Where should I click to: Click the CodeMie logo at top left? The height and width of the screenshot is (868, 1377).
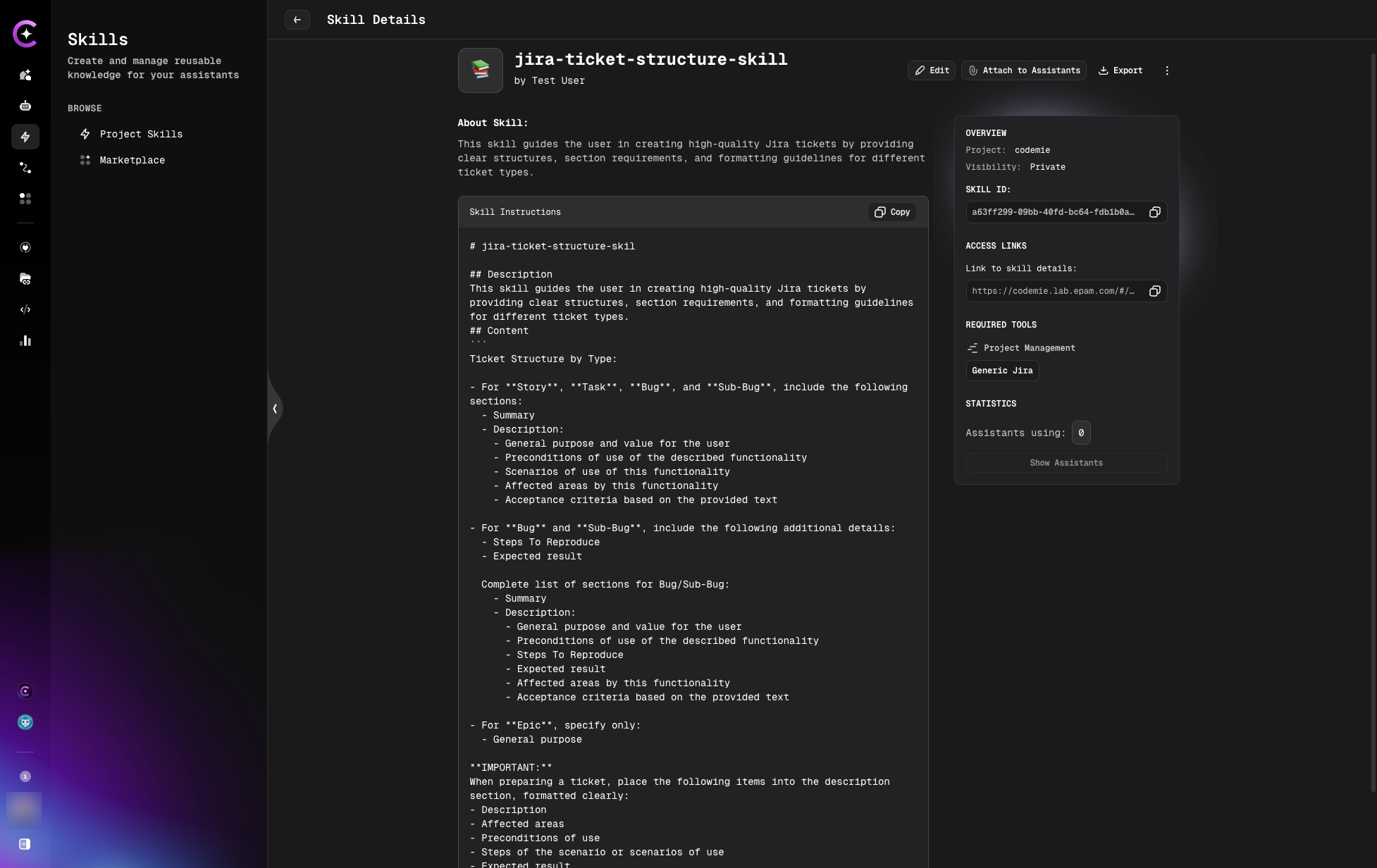point(25,33)
